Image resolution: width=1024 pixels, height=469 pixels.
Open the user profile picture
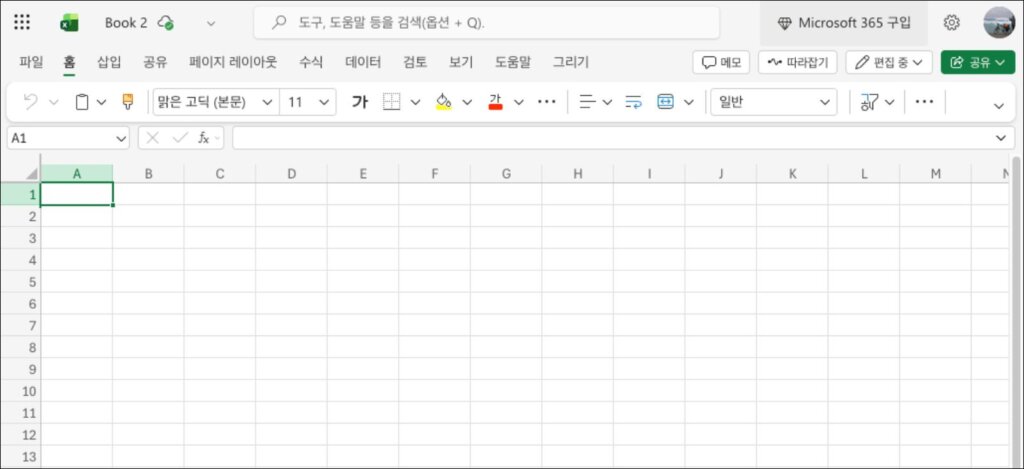pyautogui.click(x=999, y=23)
